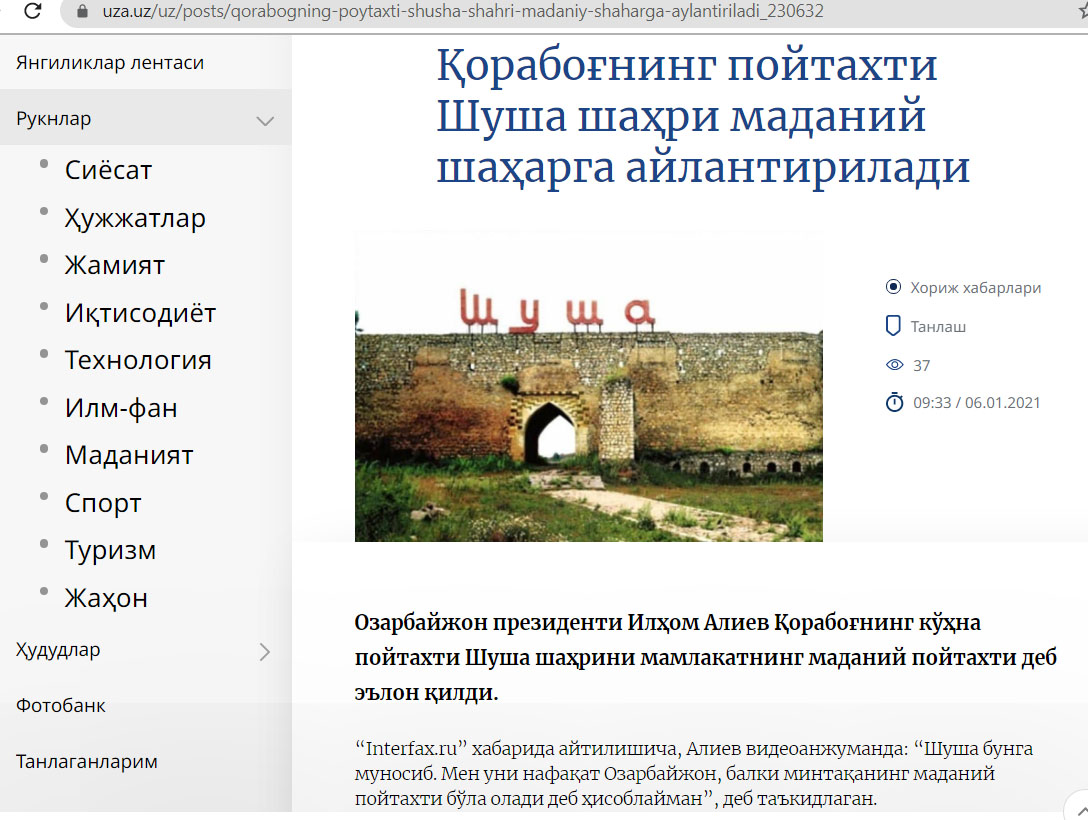Image resolution: width=1088 pixels, height=820 pixels.
Task: Click the eye view-count icon
Action: tap(894, 365)
